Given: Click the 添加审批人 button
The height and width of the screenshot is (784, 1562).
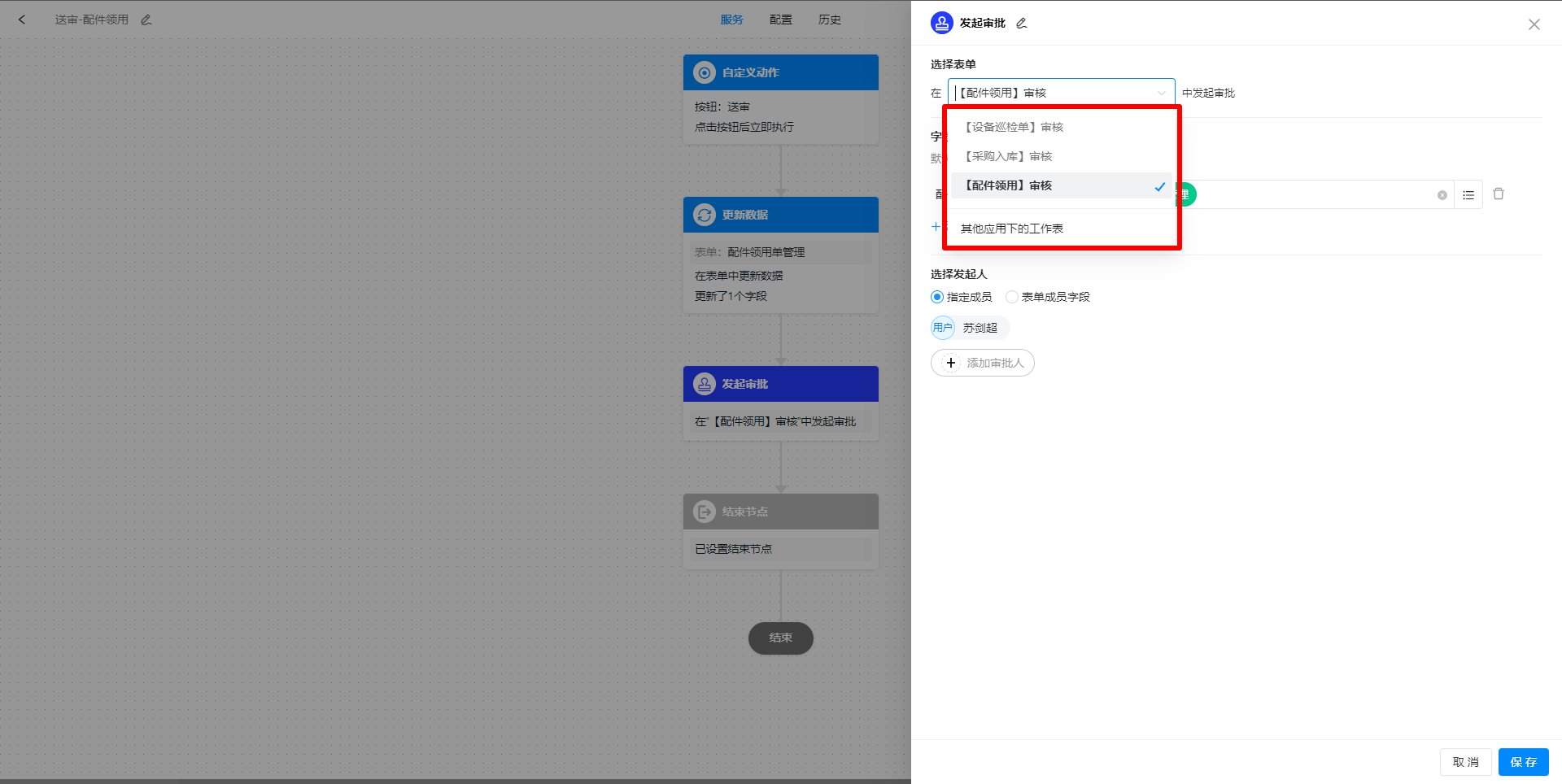Looking at the screenshot, I should coord(983,364).
